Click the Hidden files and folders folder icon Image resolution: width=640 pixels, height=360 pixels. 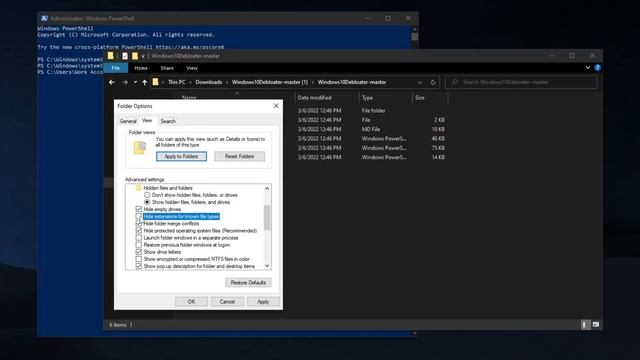139,188
